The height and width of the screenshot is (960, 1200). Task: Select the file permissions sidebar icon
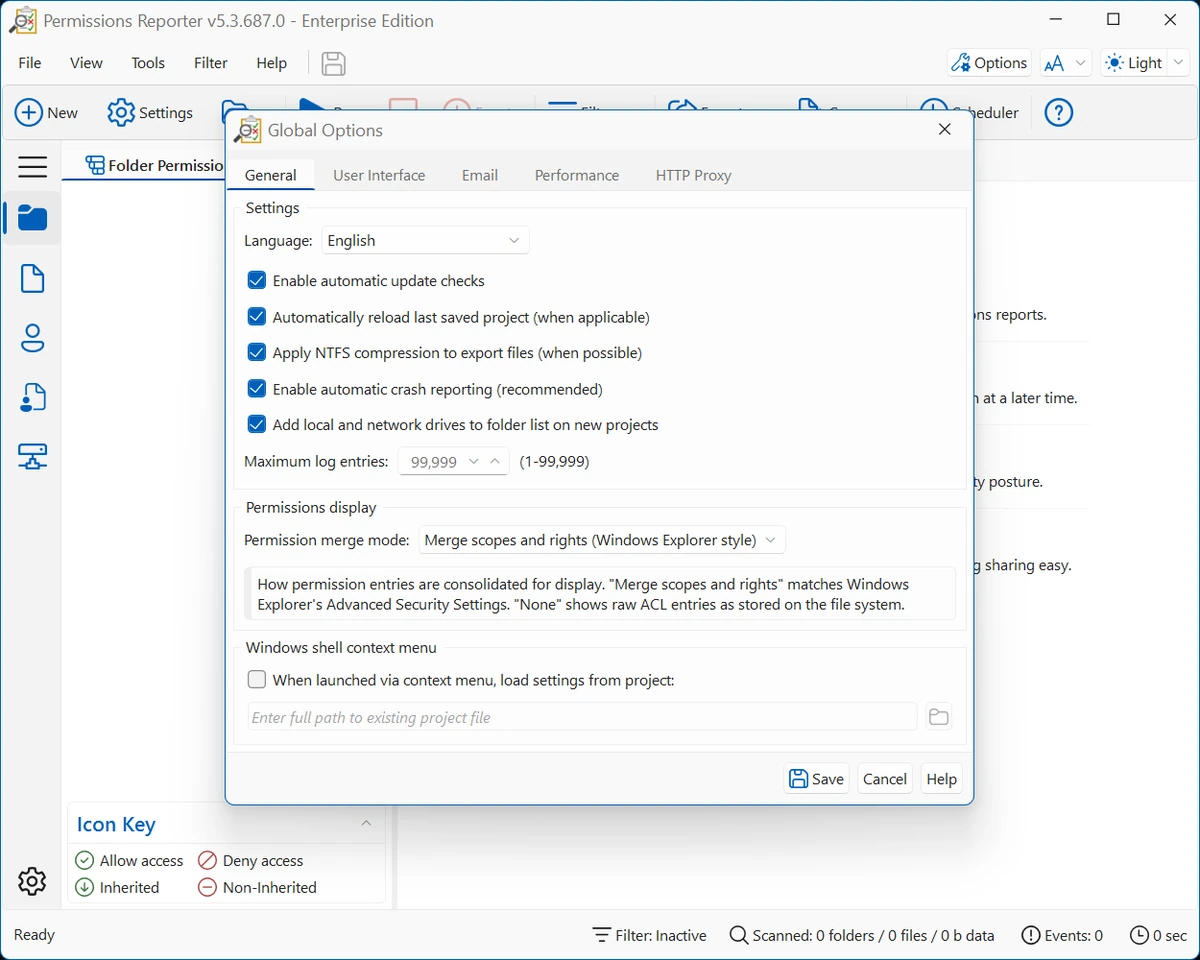[x=32, y=279]
